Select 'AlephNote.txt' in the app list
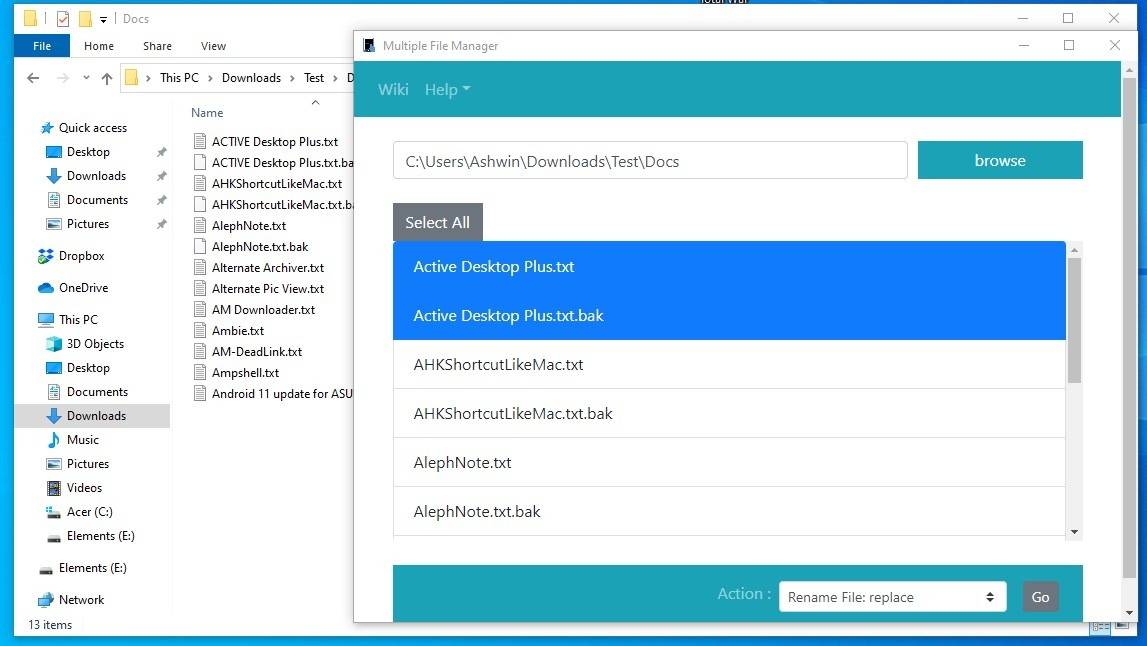This screenshot has height=646, width=1147. (729, 462)
